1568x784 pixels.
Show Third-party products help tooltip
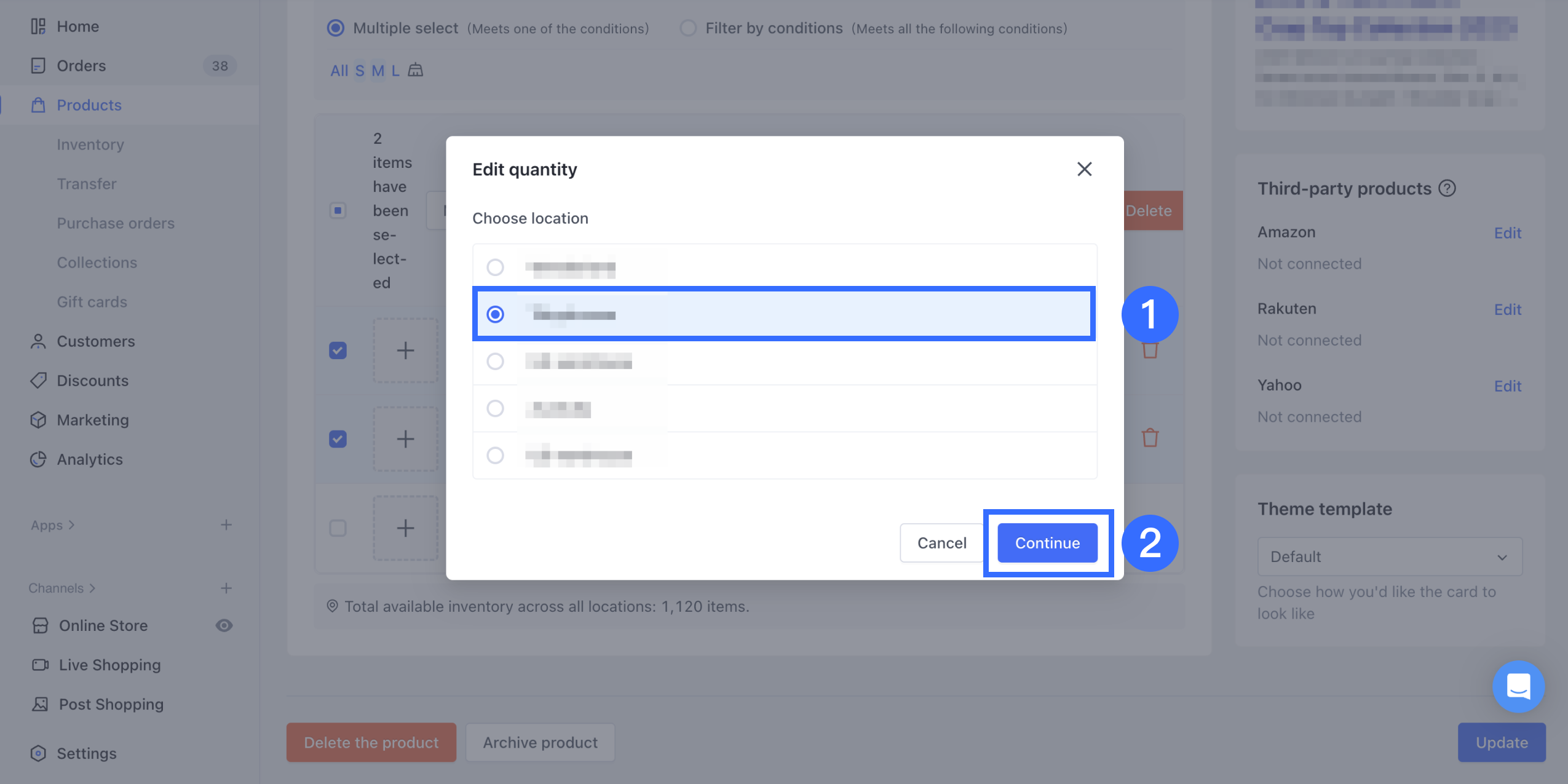coord(1447,188)
